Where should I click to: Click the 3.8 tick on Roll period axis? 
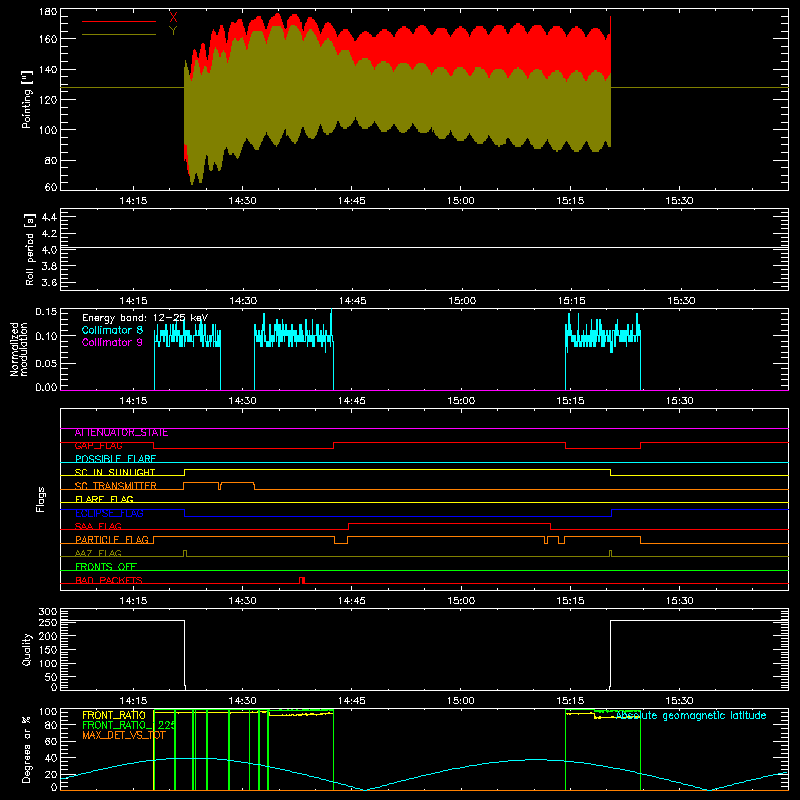click(49, 266)
